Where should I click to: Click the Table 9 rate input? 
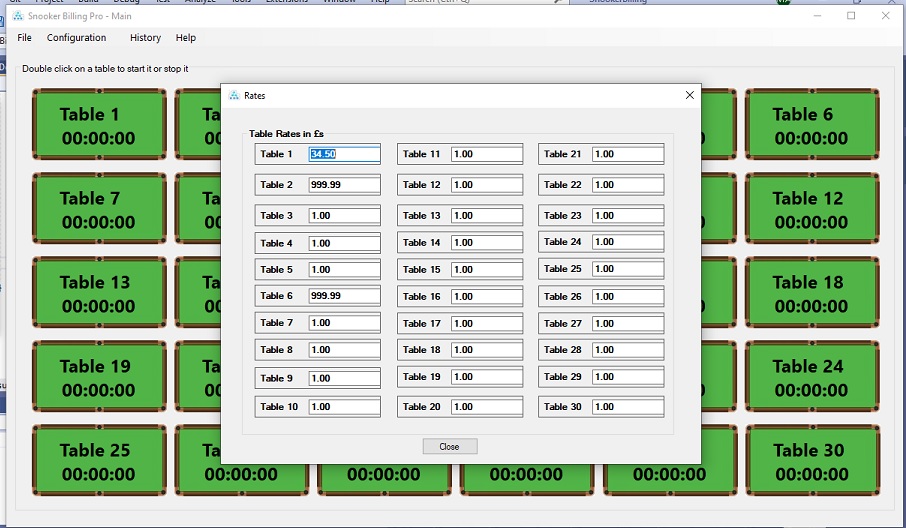[344, 378]
